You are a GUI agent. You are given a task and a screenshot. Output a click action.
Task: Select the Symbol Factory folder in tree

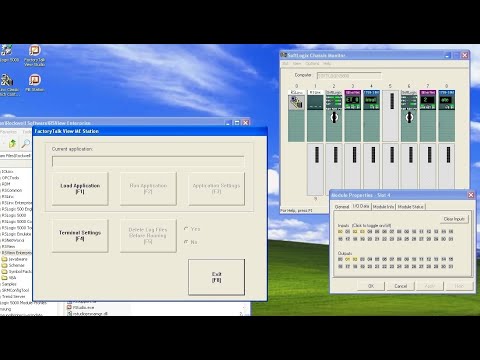pyautogui.click(x=16, y=272)
